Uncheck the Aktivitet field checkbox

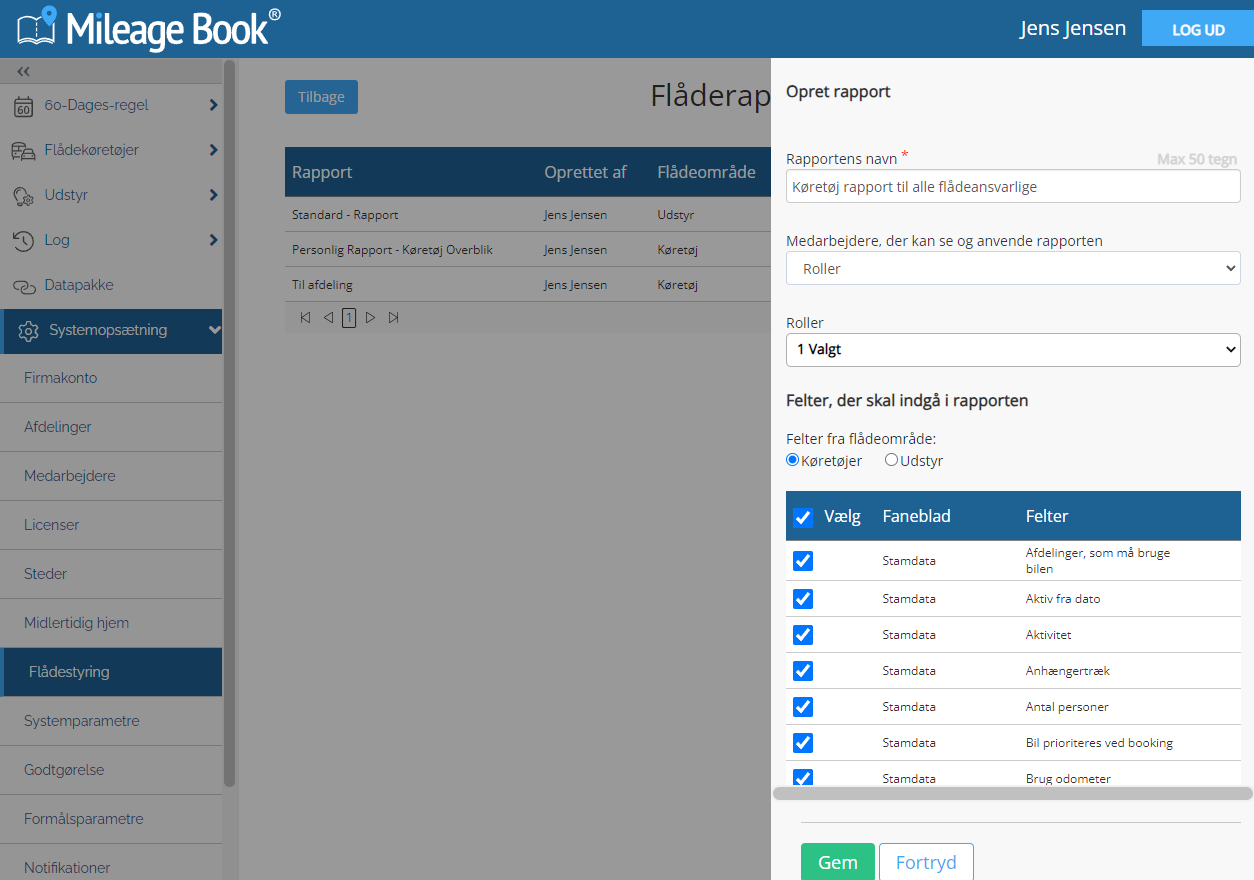tap(803, 635)
